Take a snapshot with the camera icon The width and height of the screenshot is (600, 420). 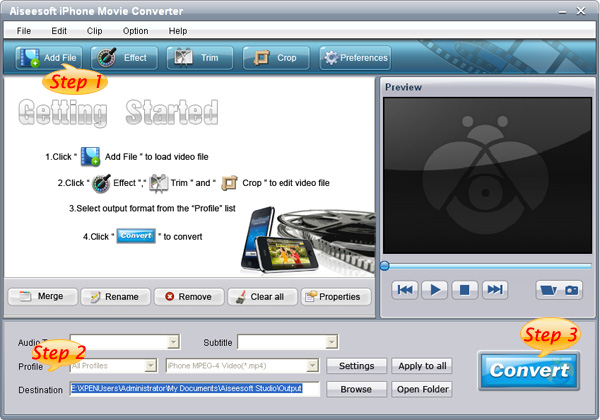571,290
